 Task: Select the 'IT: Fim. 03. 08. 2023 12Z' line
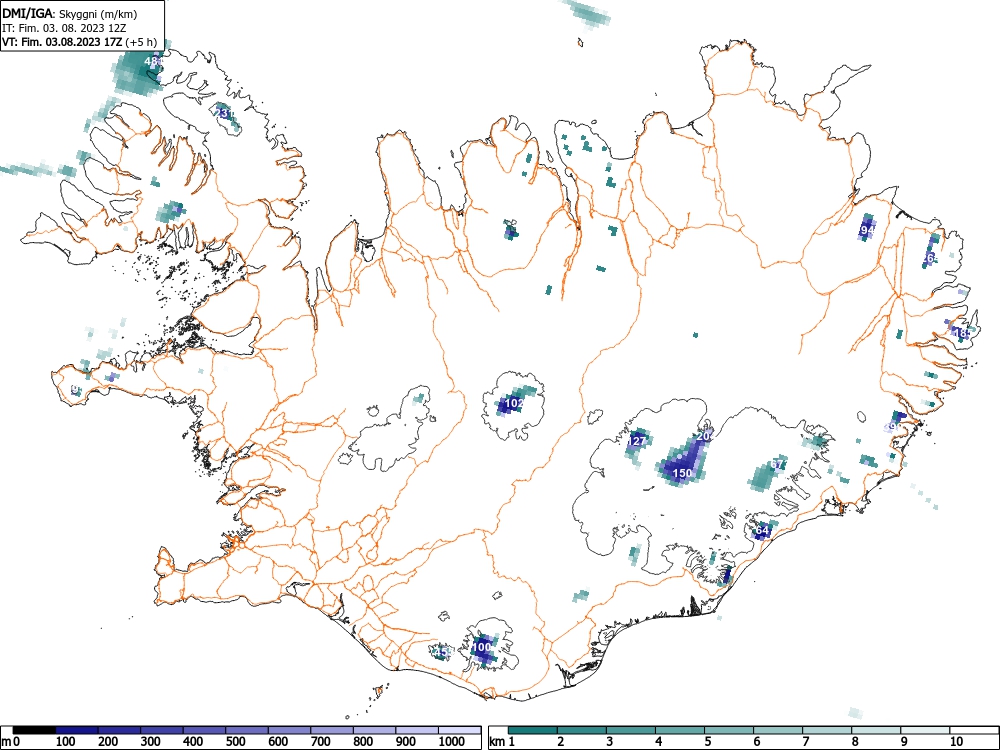[62, 28]
